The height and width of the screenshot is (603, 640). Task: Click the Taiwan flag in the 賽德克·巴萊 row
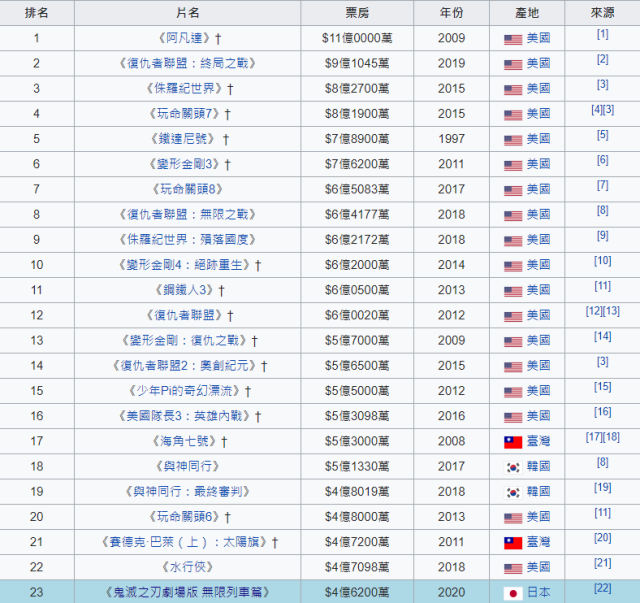tap(513, 542)
